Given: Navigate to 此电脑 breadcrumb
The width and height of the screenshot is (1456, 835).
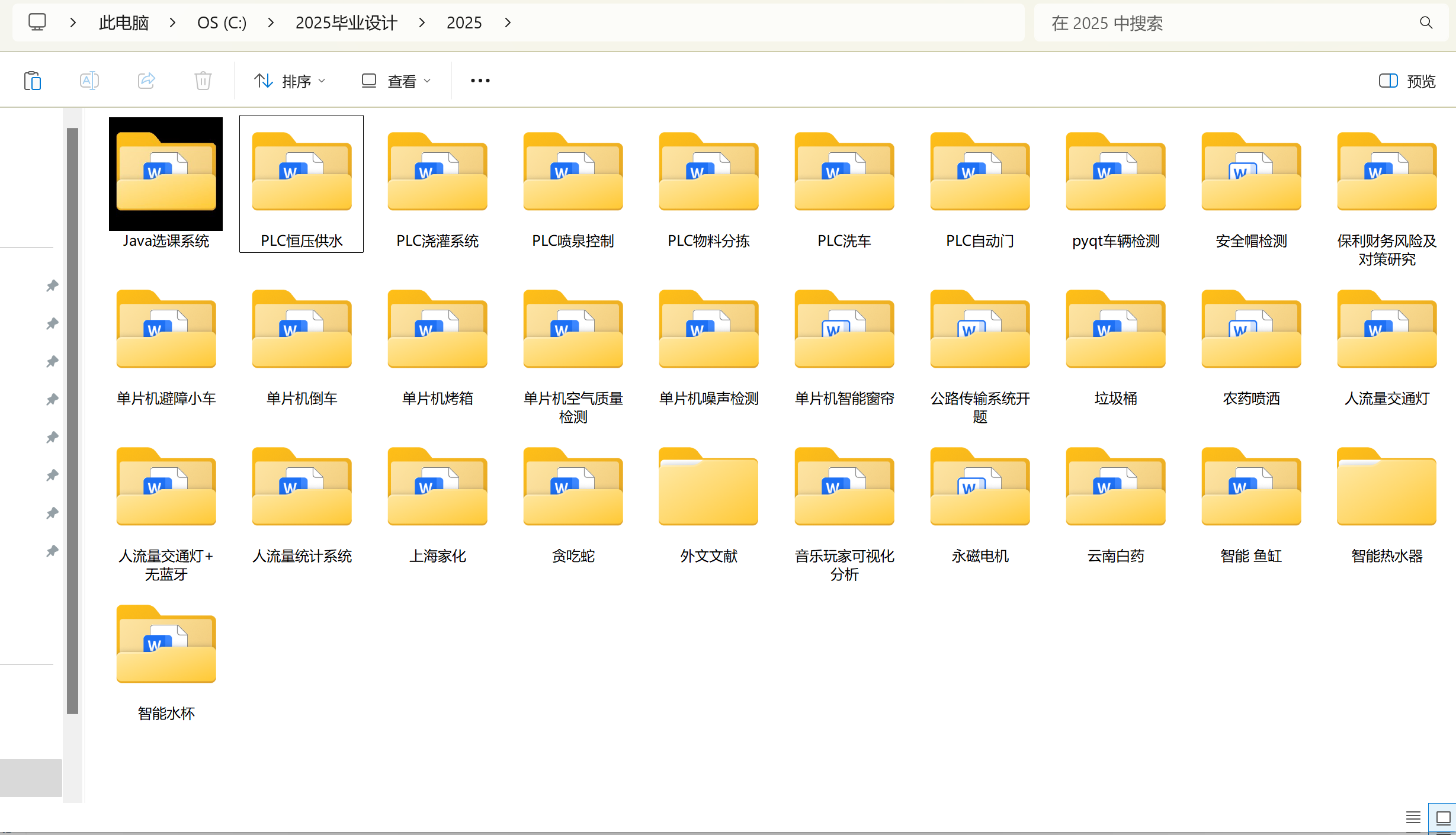Looking at the screenshot, I should [123, 23].
